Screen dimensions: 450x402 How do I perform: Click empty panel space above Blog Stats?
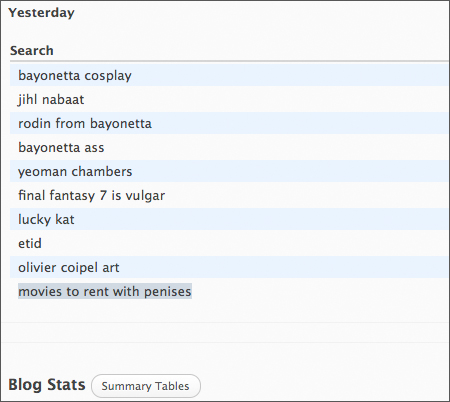[x=225, y=358]
